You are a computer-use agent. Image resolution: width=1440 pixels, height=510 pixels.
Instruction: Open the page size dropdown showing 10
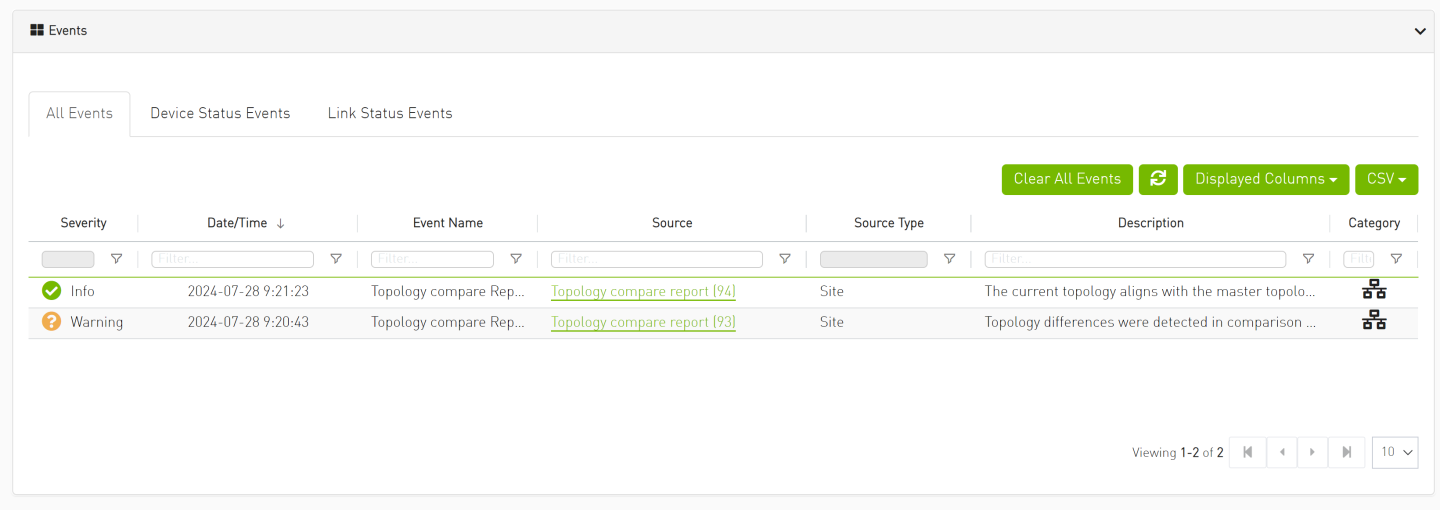[x=1395, y=452]
